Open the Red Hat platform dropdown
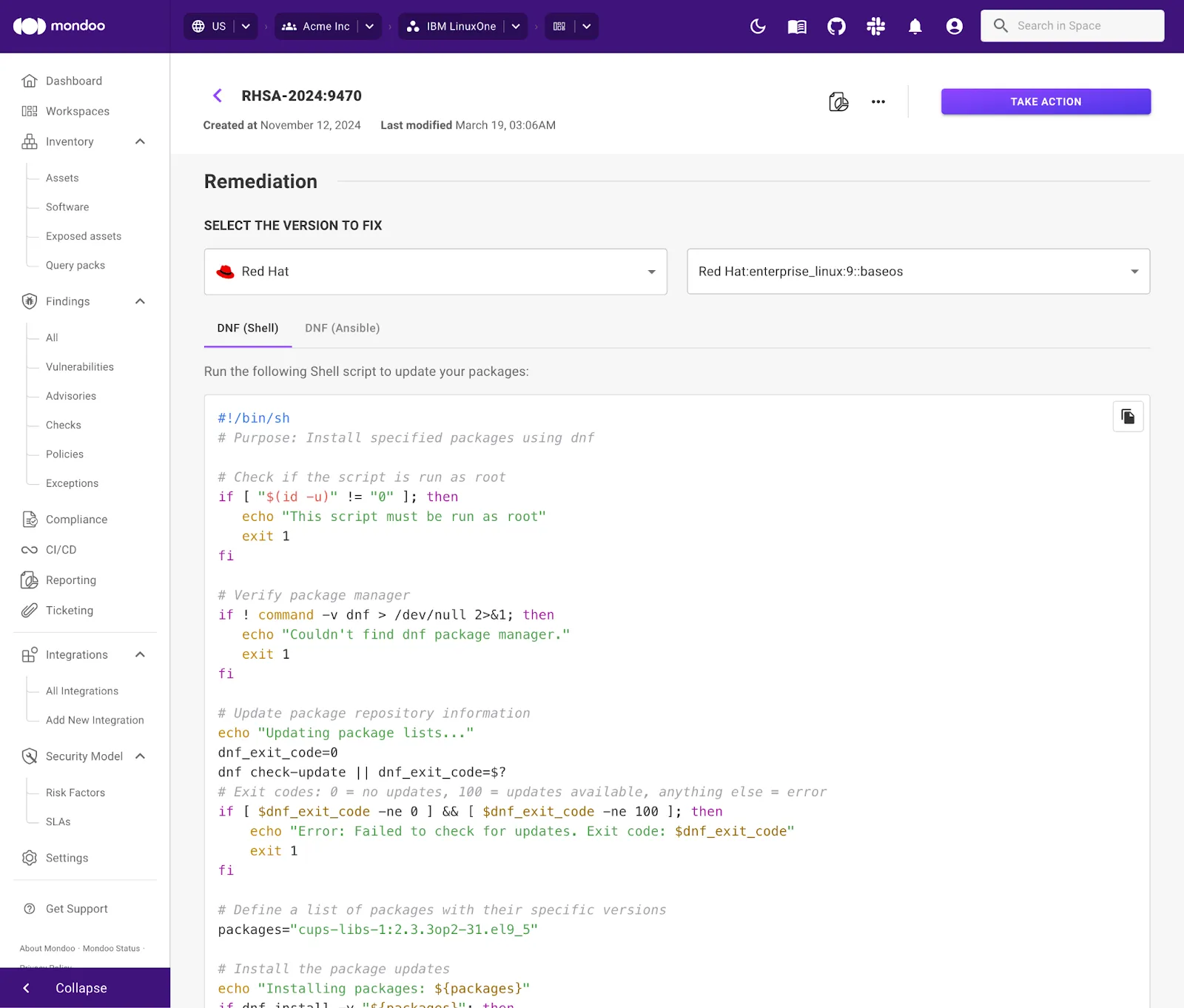The image size is (1184, 1008). tap(435, 272)
